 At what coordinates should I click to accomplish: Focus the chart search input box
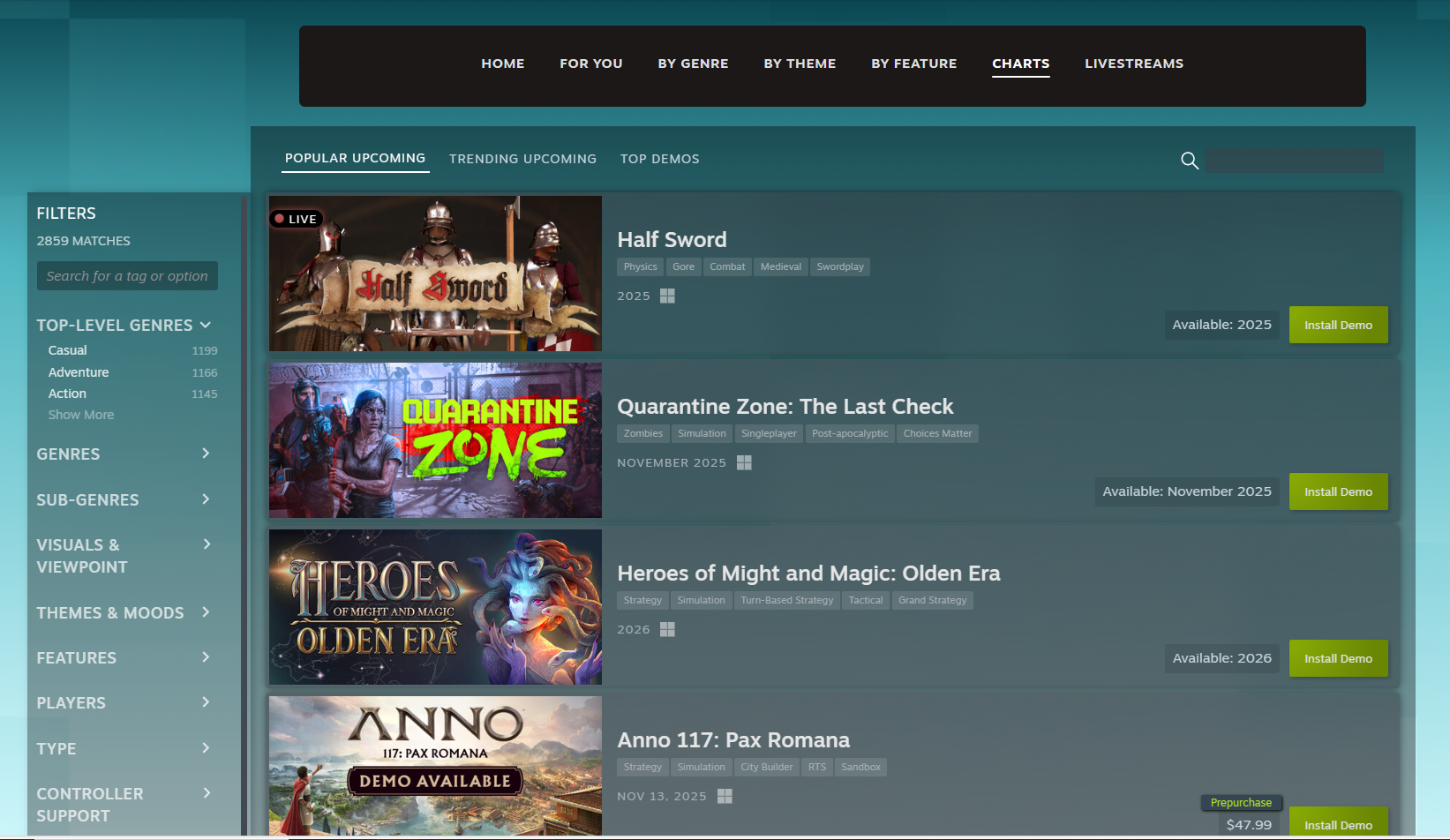tap(1295, 160)
